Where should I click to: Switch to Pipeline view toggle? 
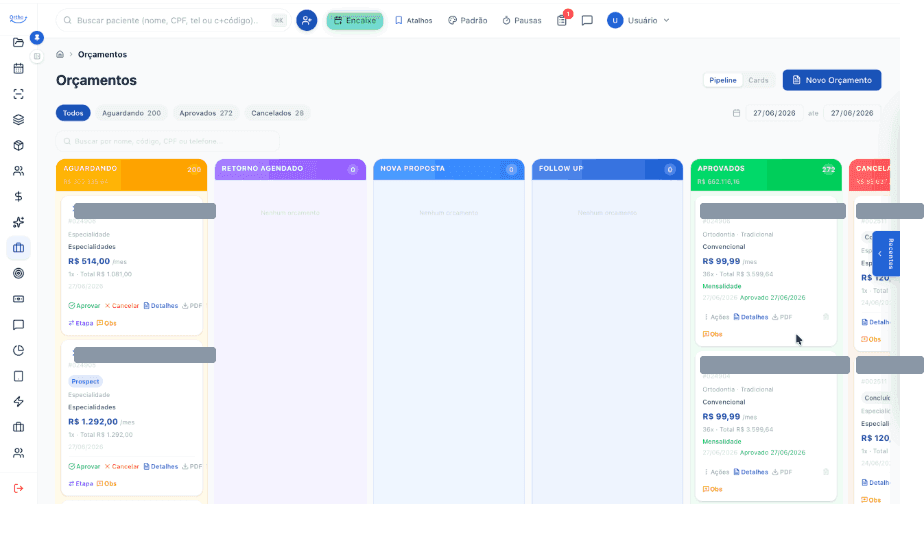[x=722, y=80]
